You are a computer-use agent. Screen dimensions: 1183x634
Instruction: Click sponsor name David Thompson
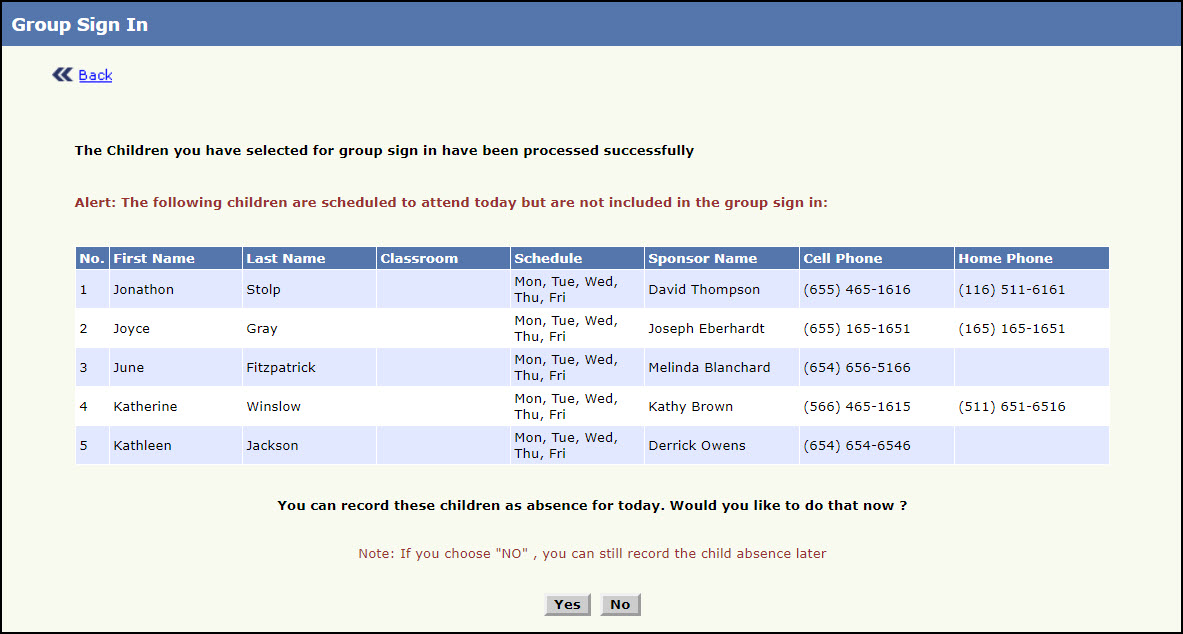point(703,289)
